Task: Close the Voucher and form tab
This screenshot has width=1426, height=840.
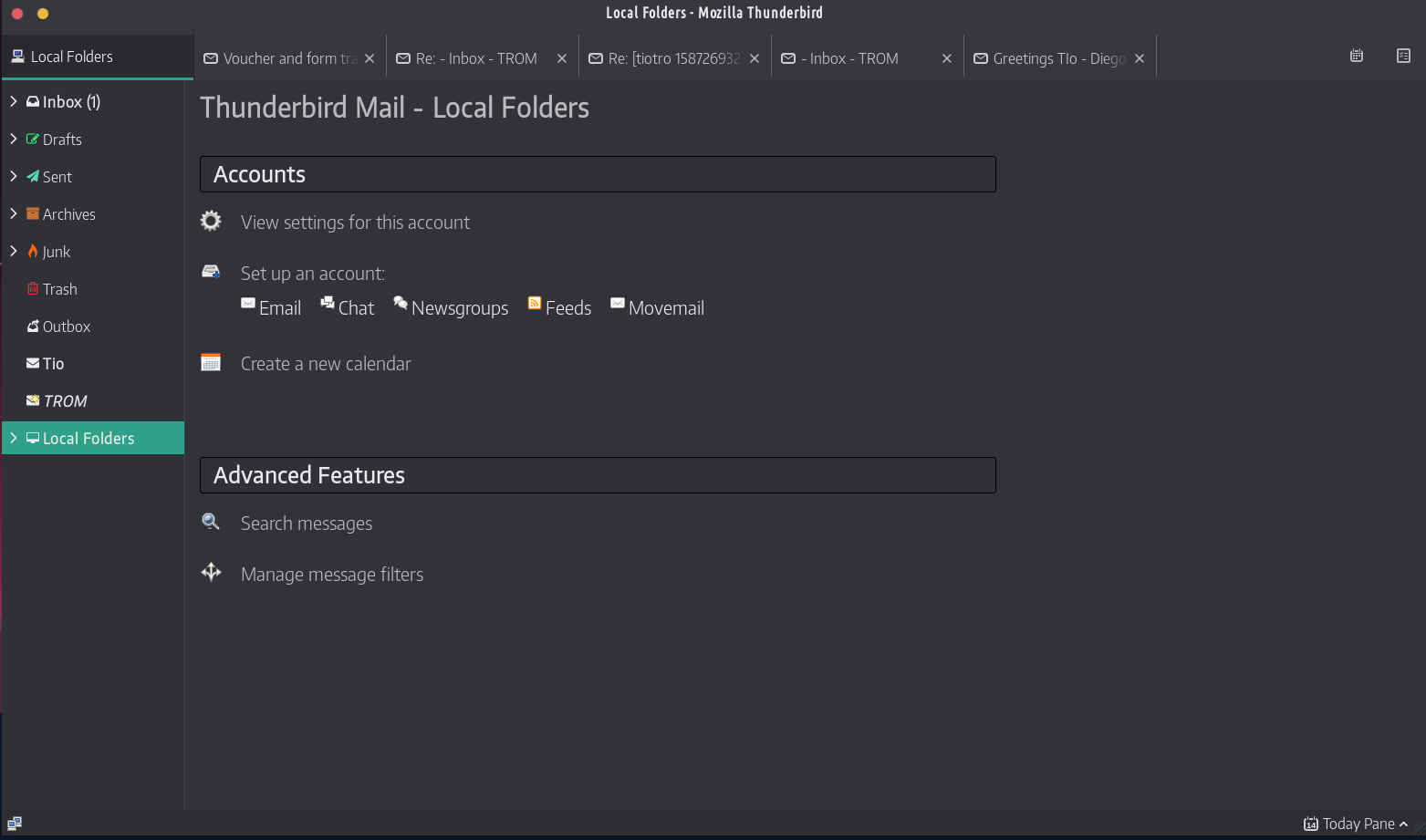Action: click(x=370, y=58)
